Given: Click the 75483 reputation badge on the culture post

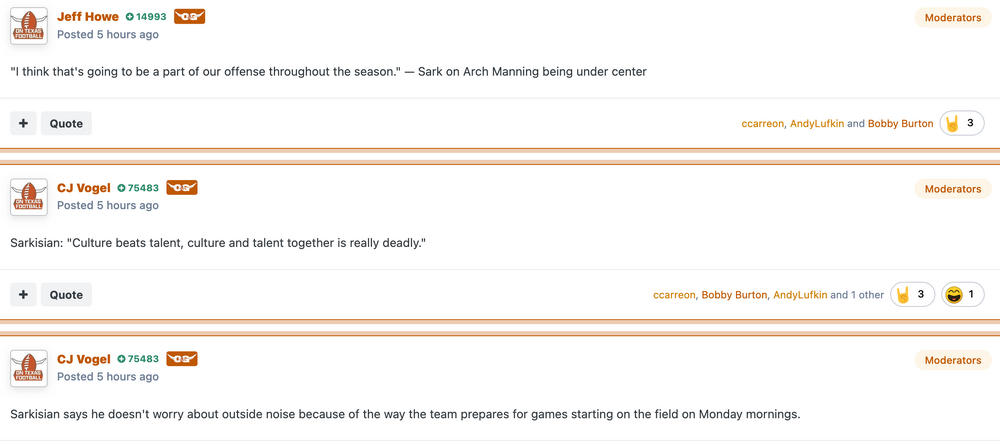Looking at the screenshot, I should pos(138,188).
